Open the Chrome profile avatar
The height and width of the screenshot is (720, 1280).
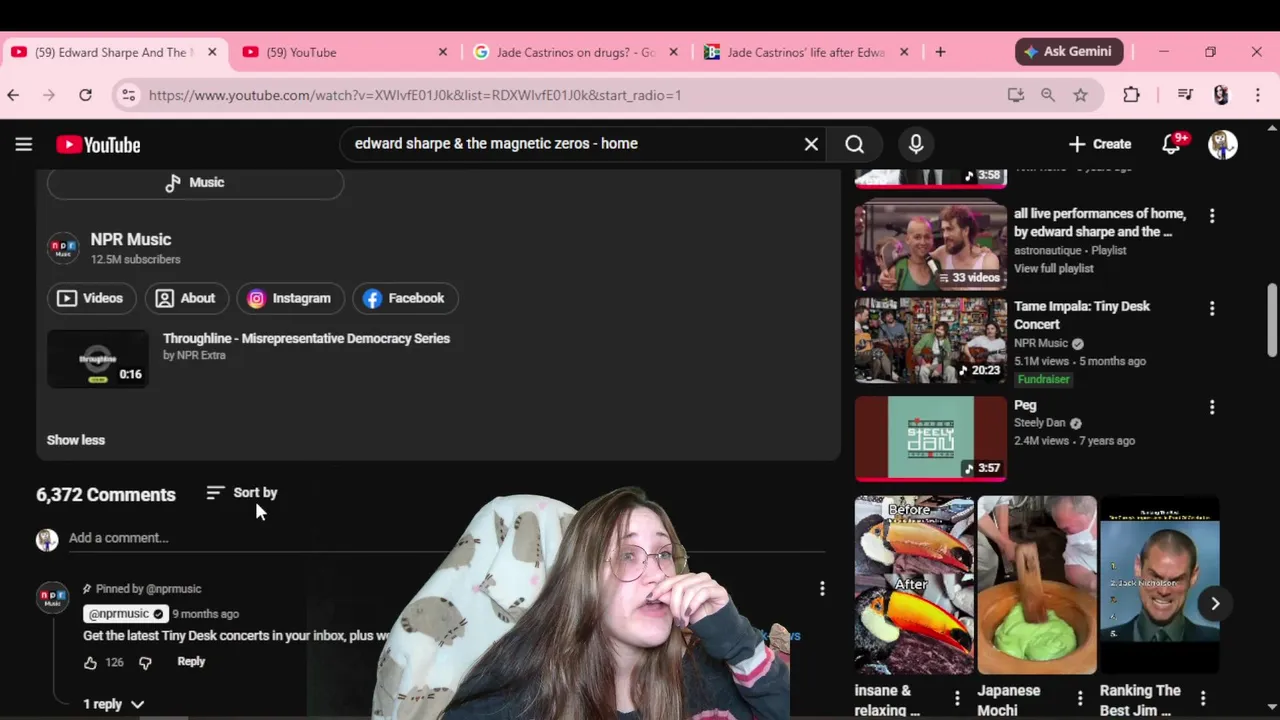[x=1221, y=95]
